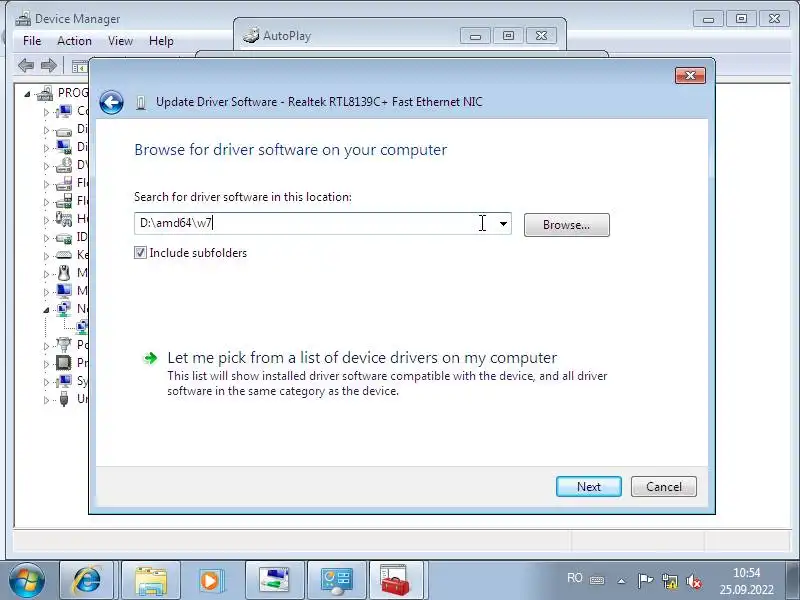Screen dimensions: 800x600
Task: Open the Windows Start menu orb
Action: click(x=27, y=581)
